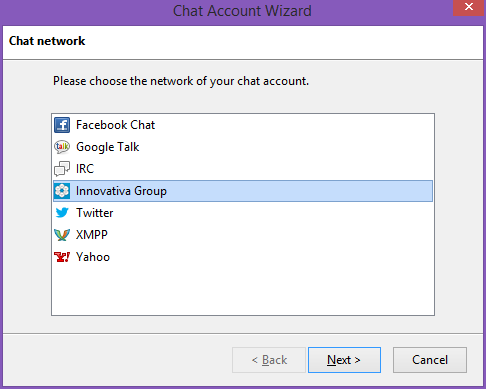Click the IRC chat bubbles icon
This screenshot has width=486, height=389.
[x=62, y=169]
